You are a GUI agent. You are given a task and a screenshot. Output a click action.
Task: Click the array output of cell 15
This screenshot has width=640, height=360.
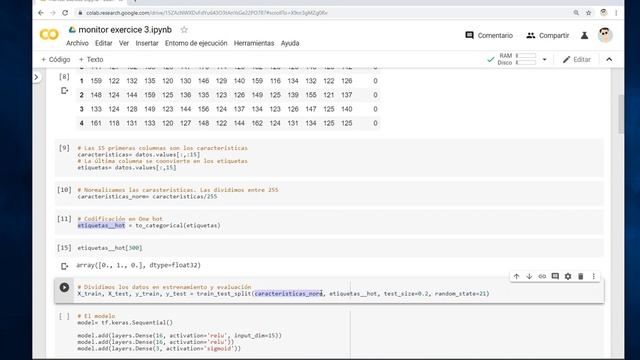[138, 265]
